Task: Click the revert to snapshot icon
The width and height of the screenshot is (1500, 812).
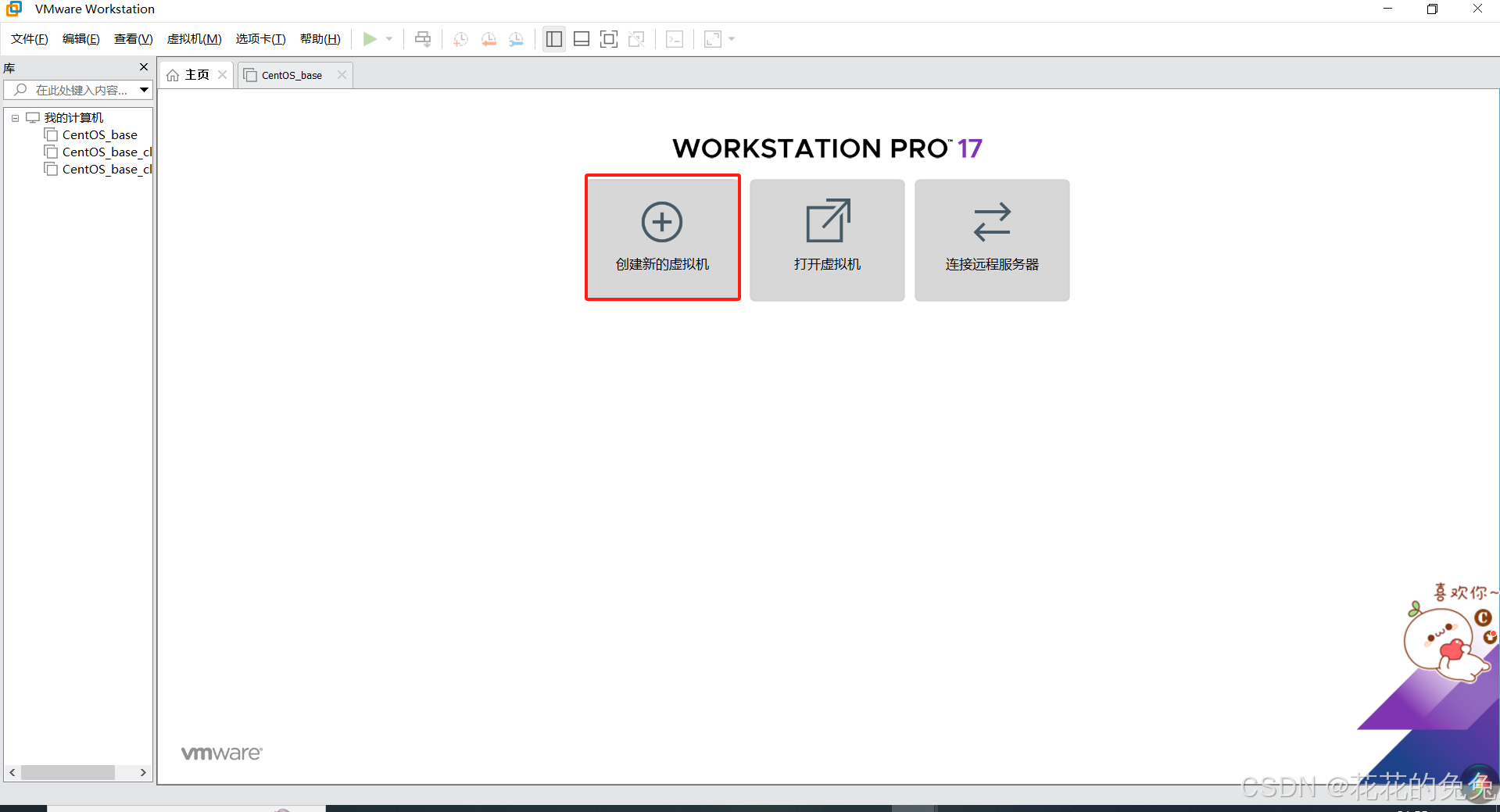Action: click(x=489, y=39)
